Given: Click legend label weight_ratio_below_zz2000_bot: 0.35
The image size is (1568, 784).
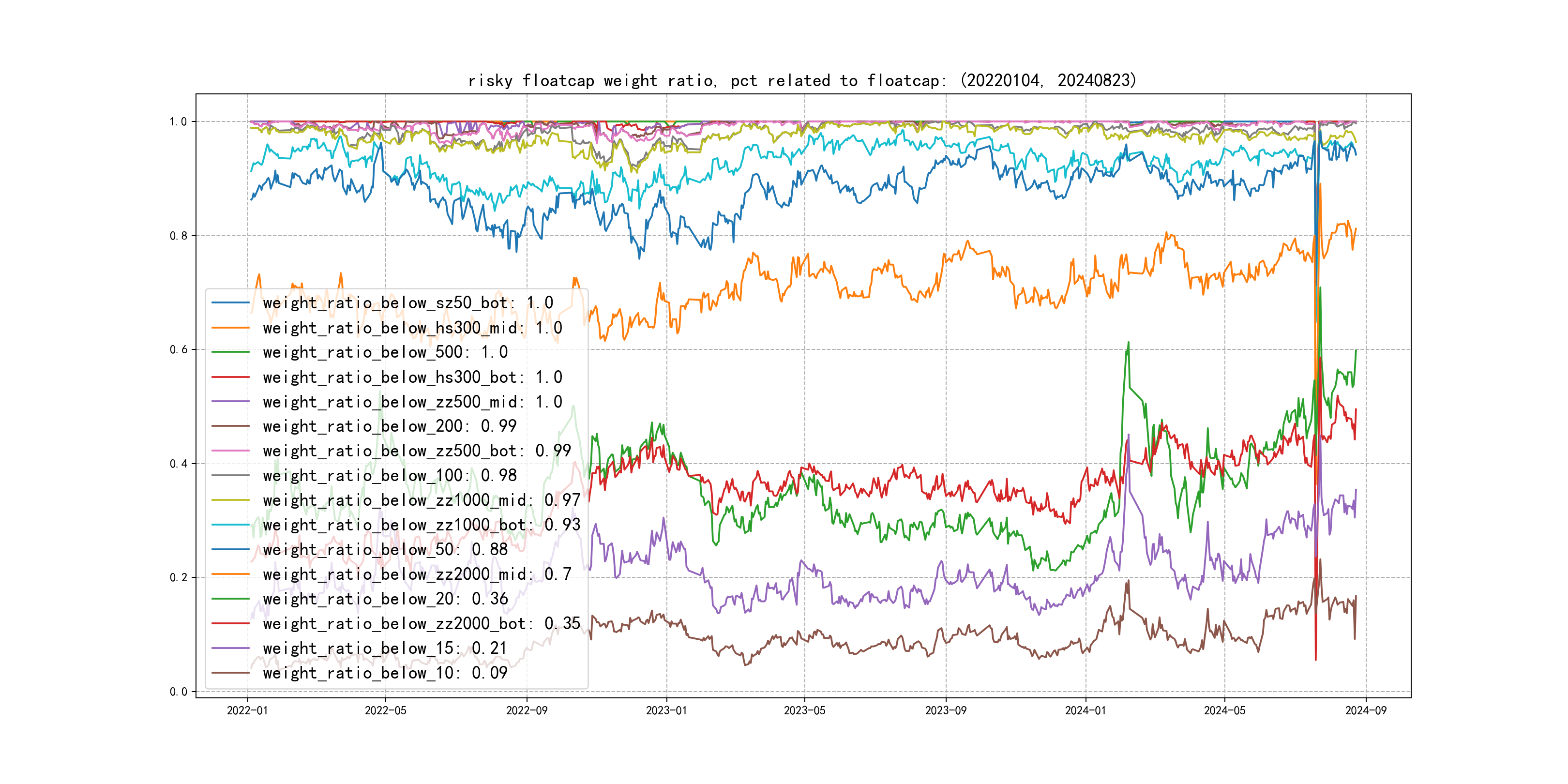Looking at the screenshot, I should point(421,623).
